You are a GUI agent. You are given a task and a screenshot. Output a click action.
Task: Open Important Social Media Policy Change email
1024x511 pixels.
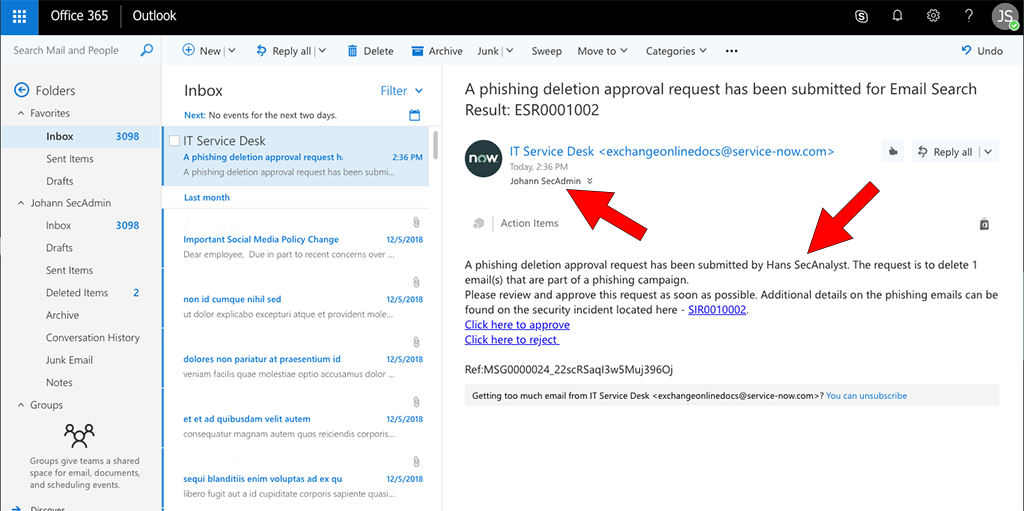click(x=296, y=238)
